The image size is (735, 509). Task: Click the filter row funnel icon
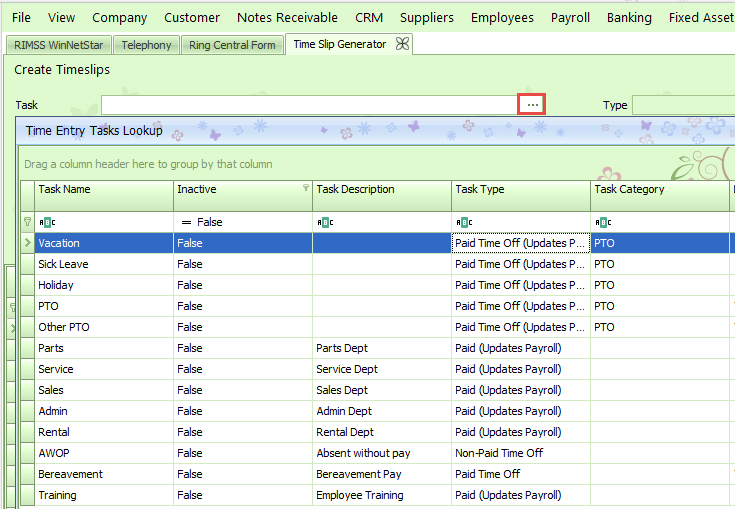coord(27,222)
